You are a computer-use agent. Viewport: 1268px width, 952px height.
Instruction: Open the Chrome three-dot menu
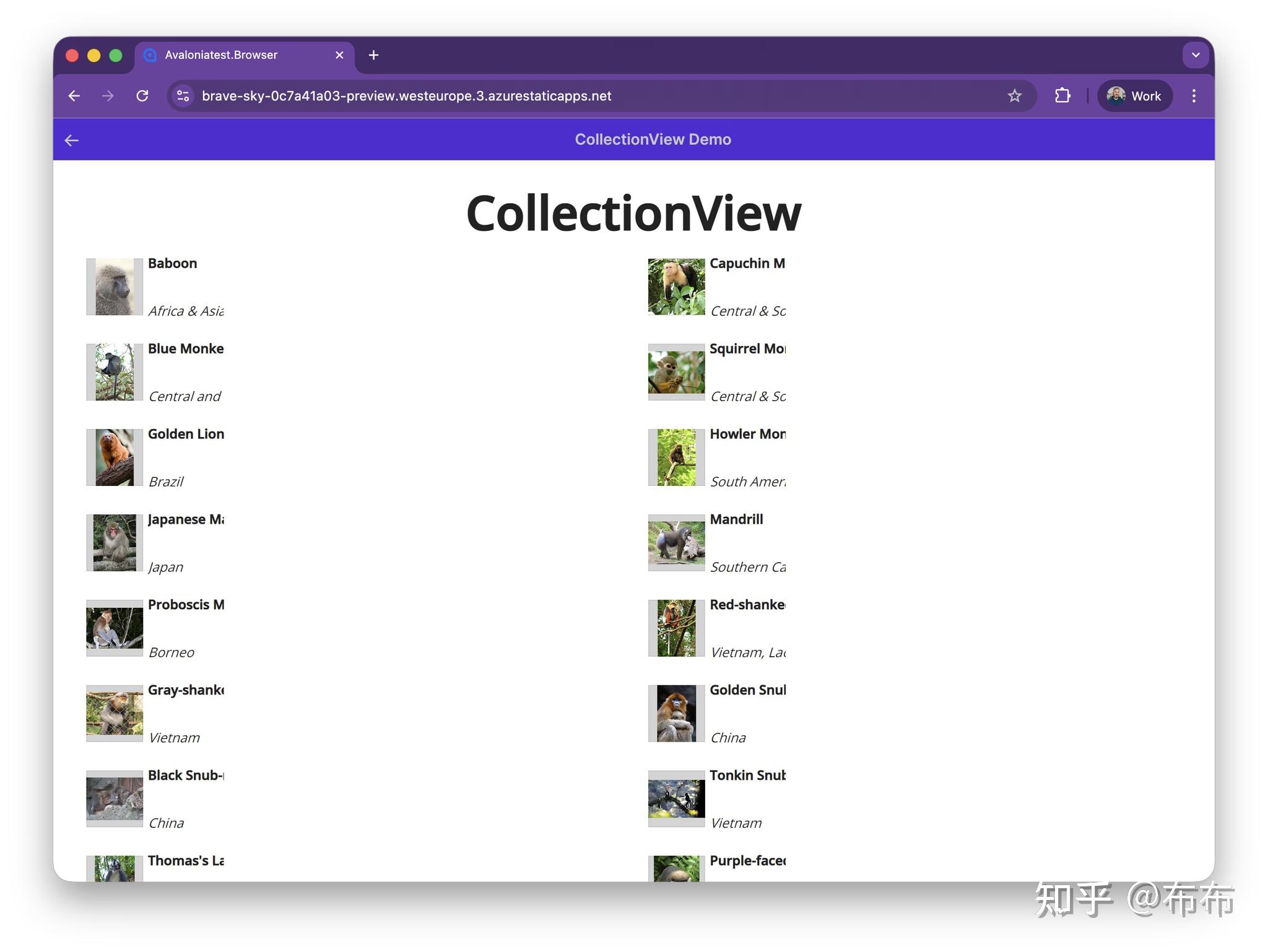tap(1194, 96)
